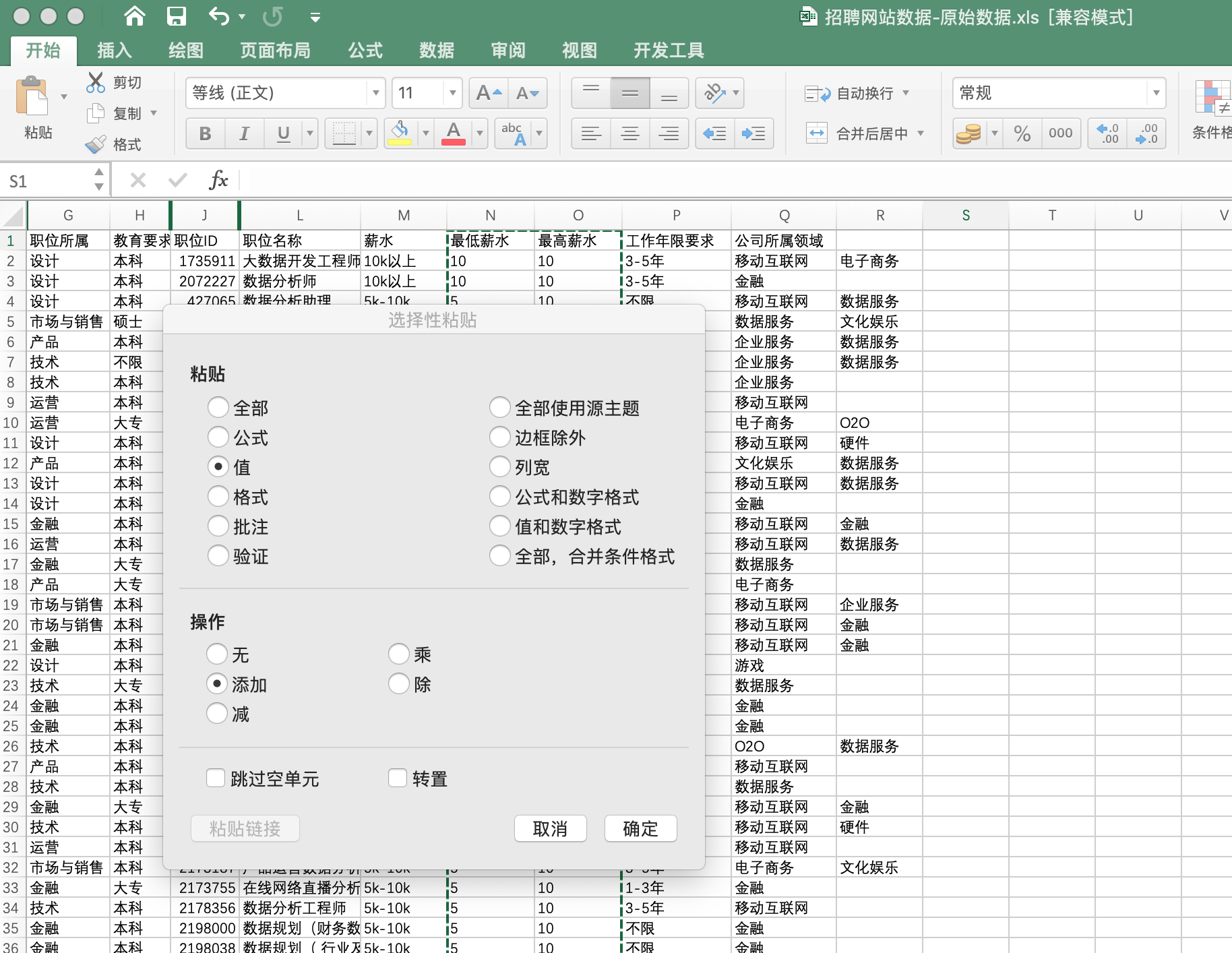Click the Bold formatting icon
The width and height of the screenshot is (1232, 953).
click(206, 133)
